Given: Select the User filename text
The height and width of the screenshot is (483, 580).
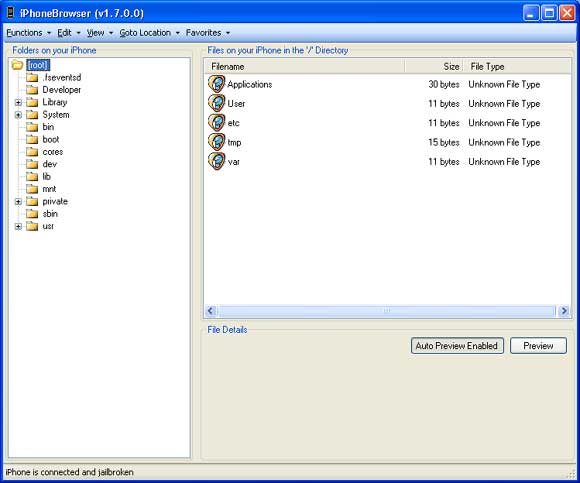Looking at the screenshot, I should (236, 104).
